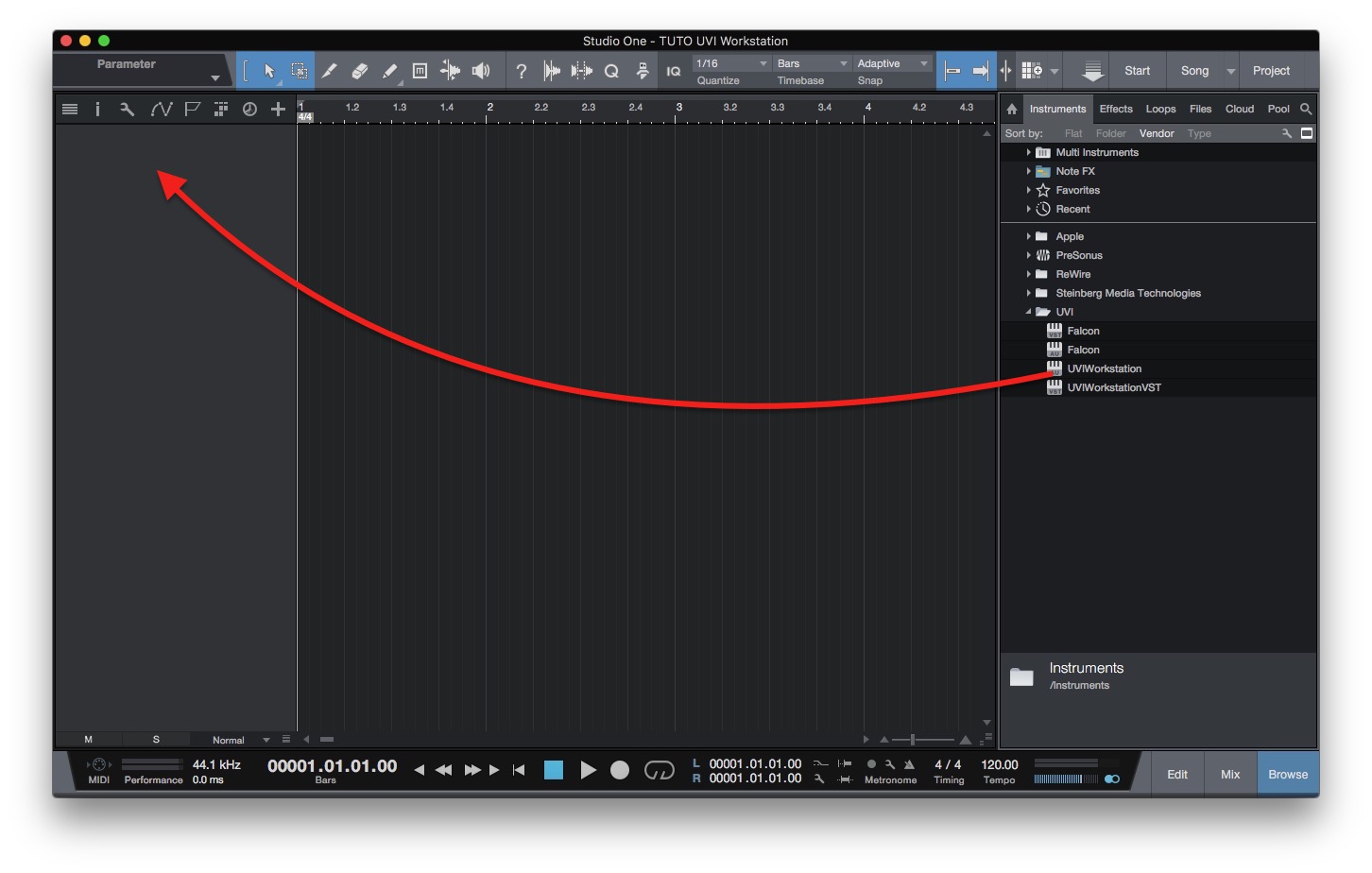The height and width of the screenshot is (873, 1372).
Task: Collapse the UVI vendor folder
Action: click(x=1028, y=312)
